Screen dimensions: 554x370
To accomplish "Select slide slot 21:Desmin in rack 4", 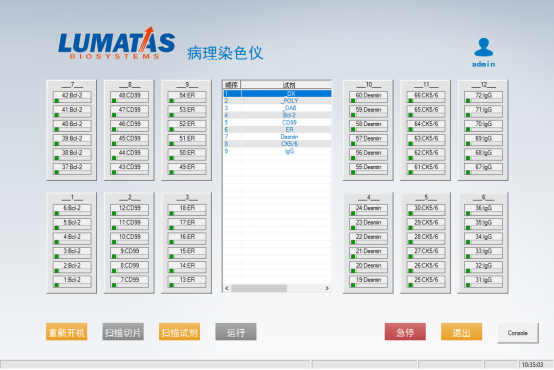I will 368,252.
